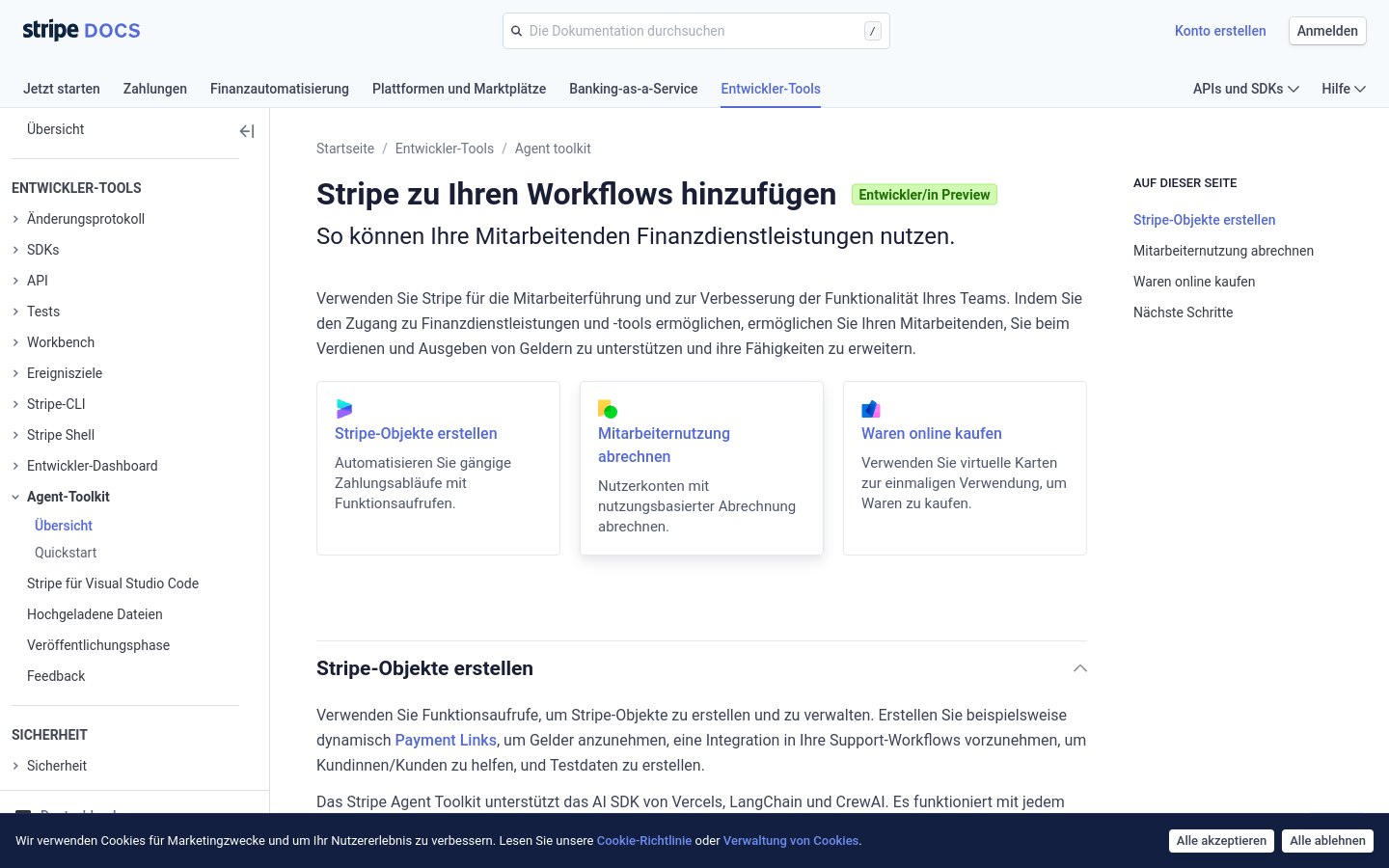1389x868 pixels.
Task: Jump to Waren online kaufen in page contents
Action: 1194,282
